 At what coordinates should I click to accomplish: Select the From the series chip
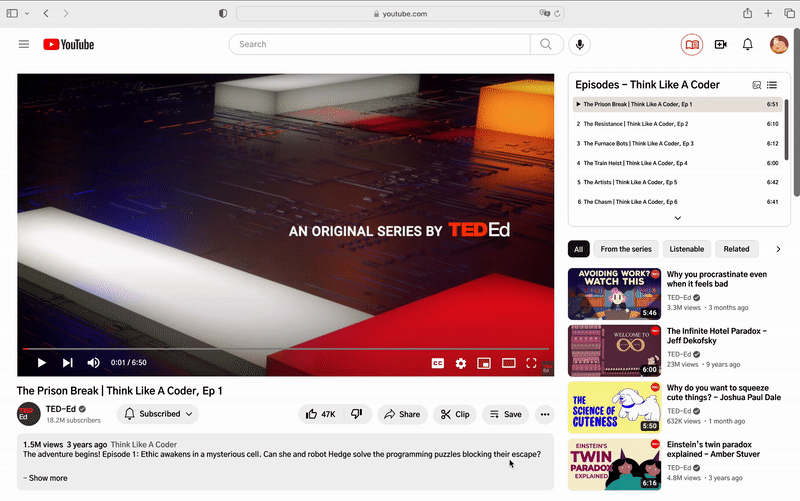point(626,249)
